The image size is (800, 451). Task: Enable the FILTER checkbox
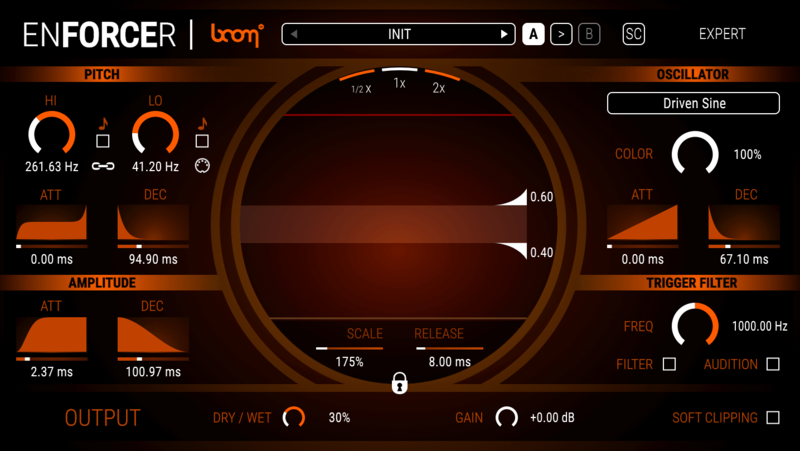669,364
